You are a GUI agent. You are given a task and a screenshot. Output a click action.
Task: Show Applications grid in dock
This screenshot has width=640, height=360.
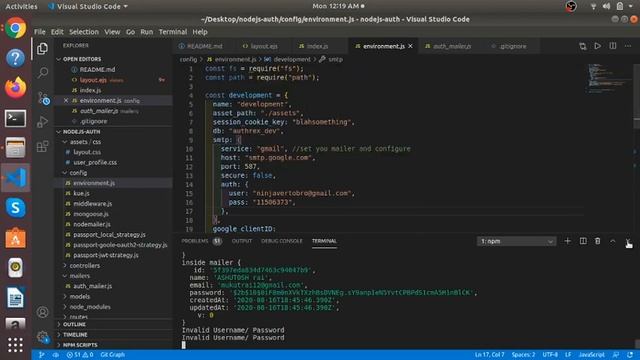[x=16, y=345]
